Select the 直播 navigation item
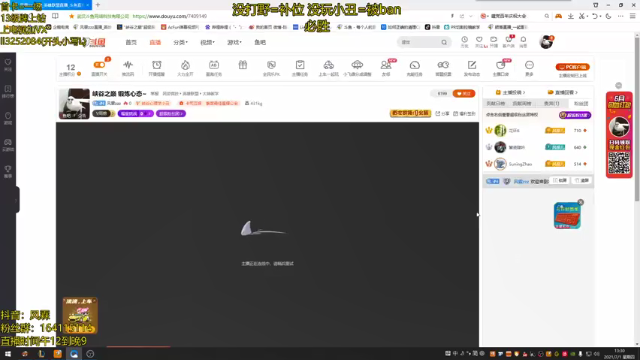Screen dimensions: 640x360 (x=155, y=42)
